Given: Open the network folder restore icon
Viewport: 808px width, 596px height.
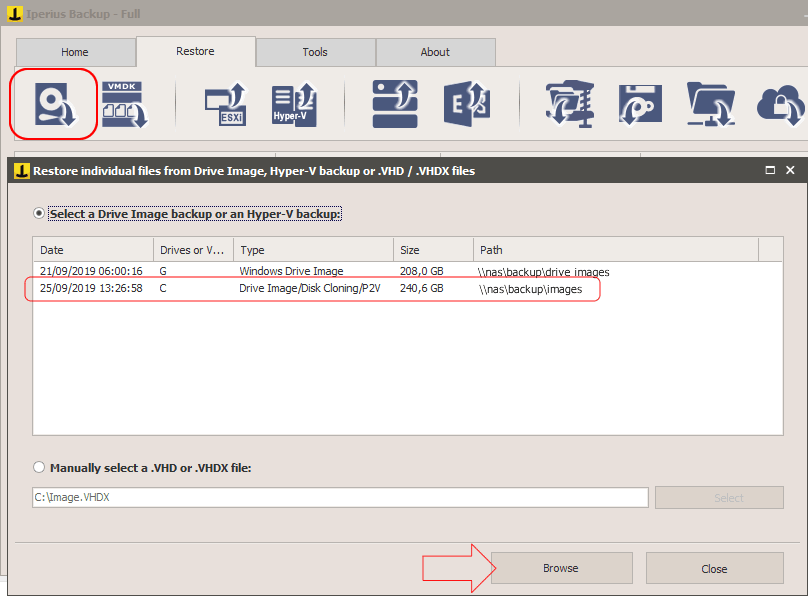Looking at the screenshot, I should click(x=711, y=104).
